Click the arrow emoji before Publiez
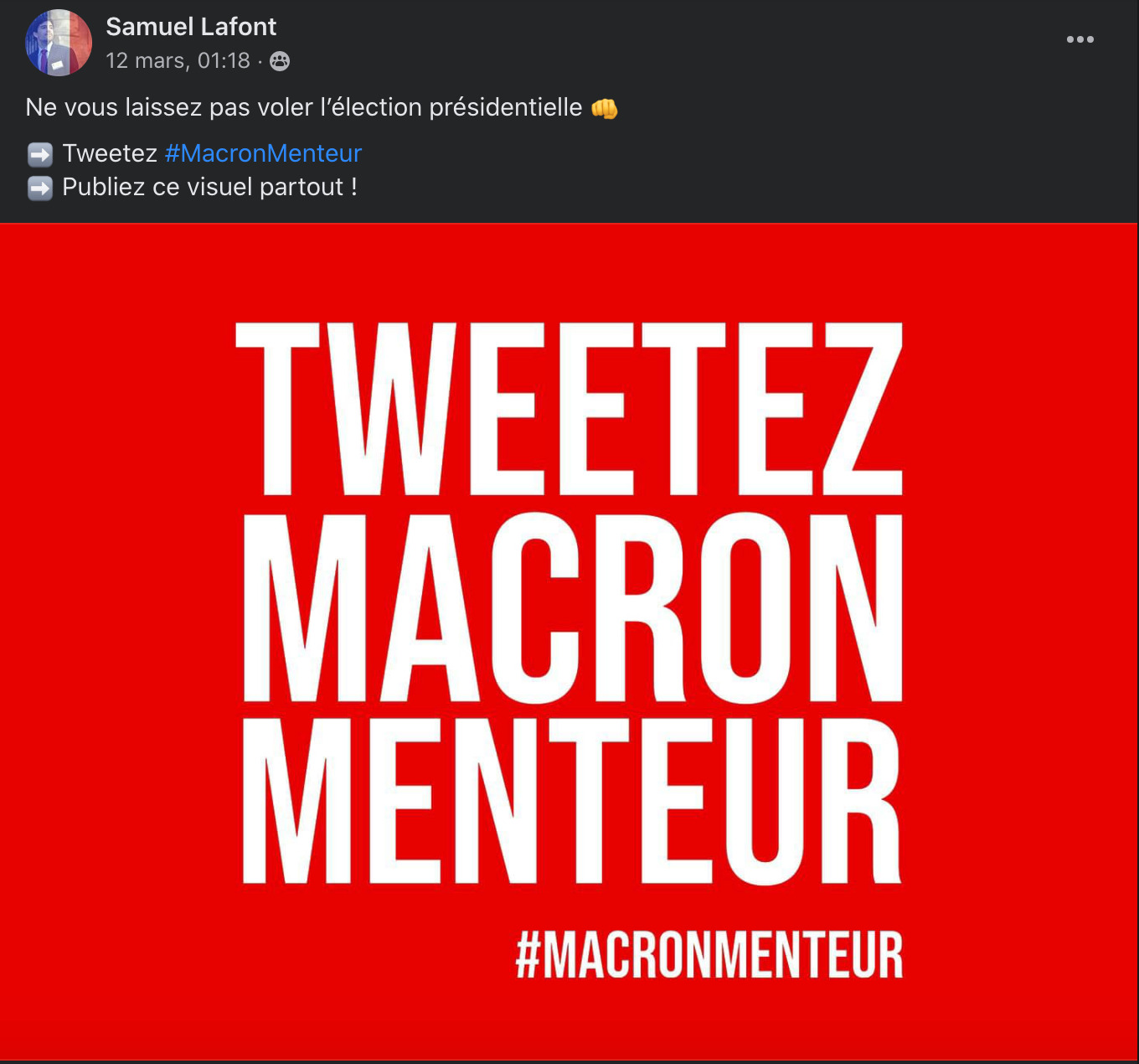This screenshot has width=1139, height=1064. click(x=40, y=188)
